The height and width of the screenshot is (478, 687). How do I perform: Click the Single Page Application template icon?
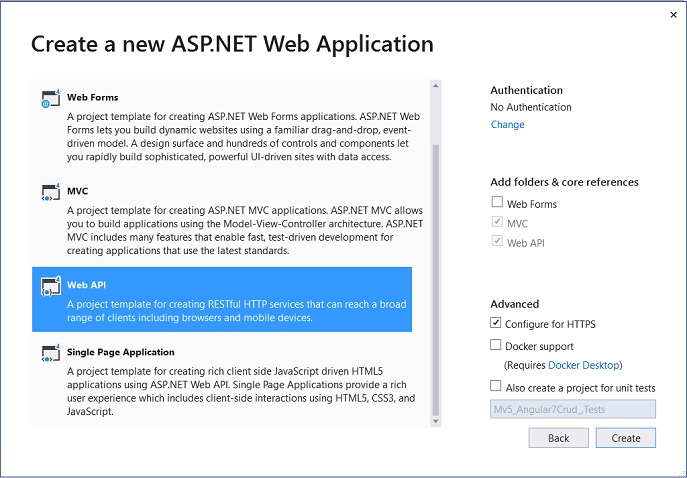(51, 353)
